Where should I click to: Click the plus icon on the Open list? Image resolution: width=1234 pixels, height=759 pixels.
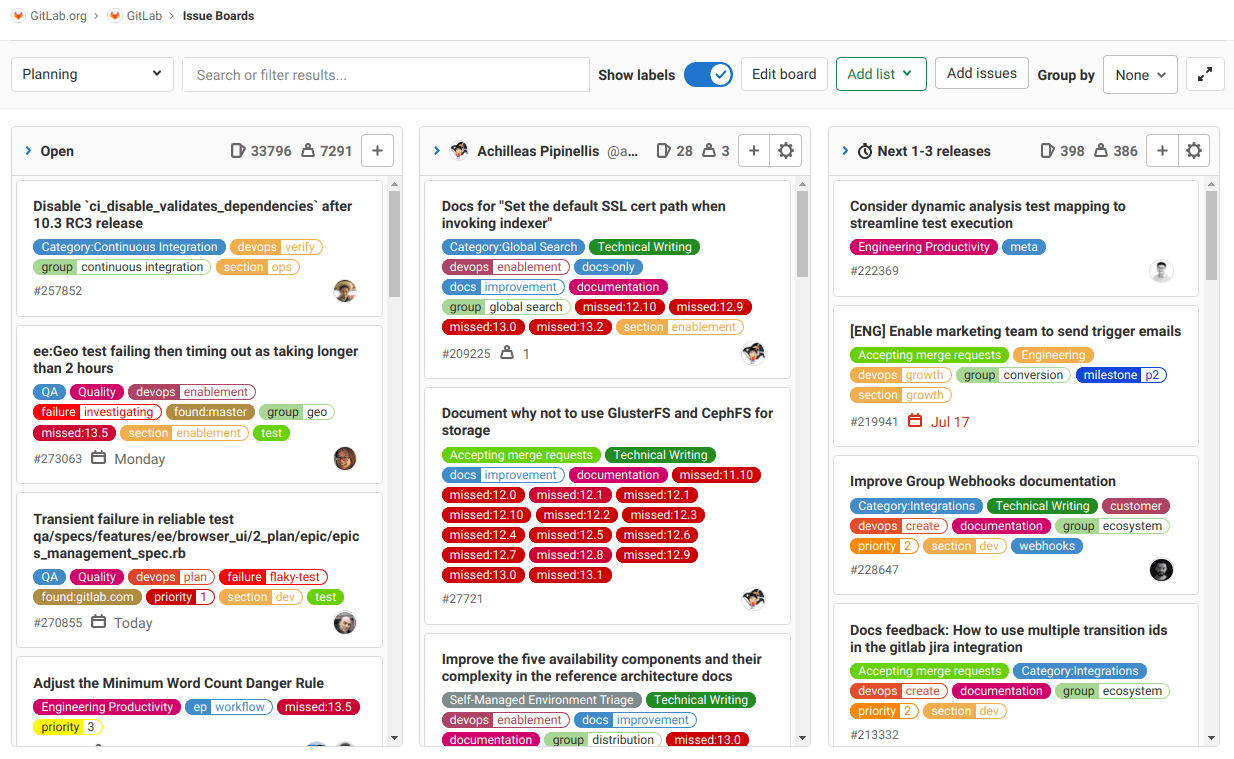(x=377, y=150)
